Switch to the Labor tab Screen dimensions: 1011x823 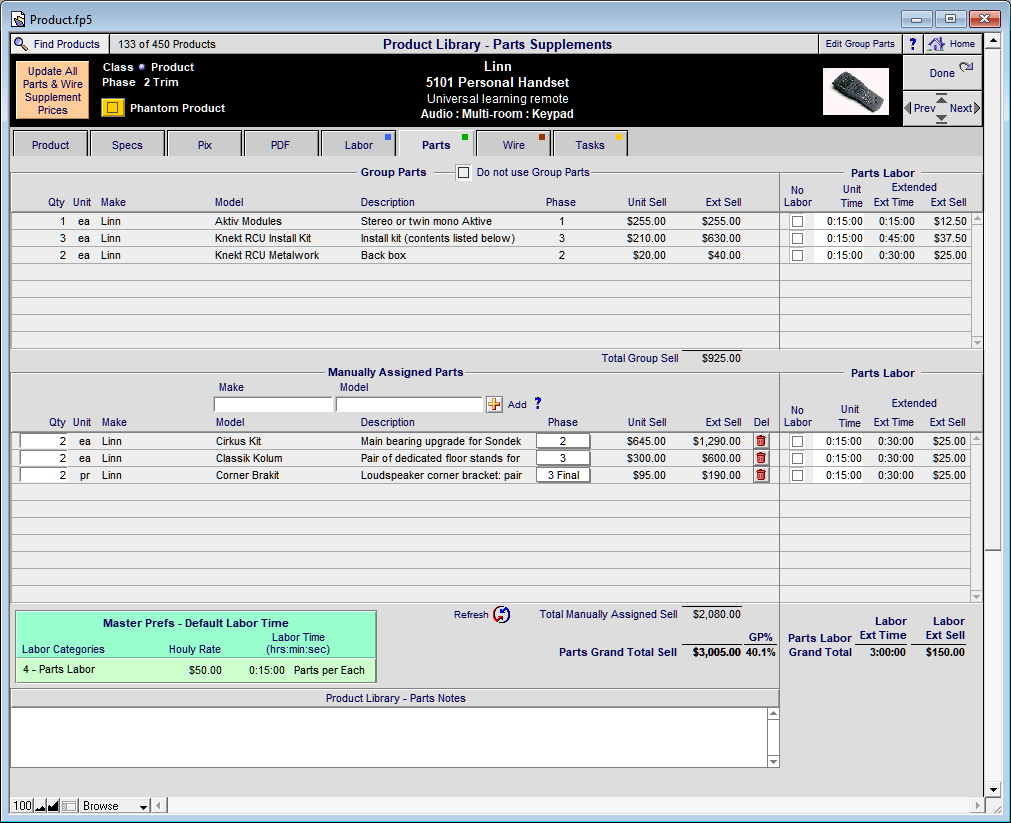358,144
